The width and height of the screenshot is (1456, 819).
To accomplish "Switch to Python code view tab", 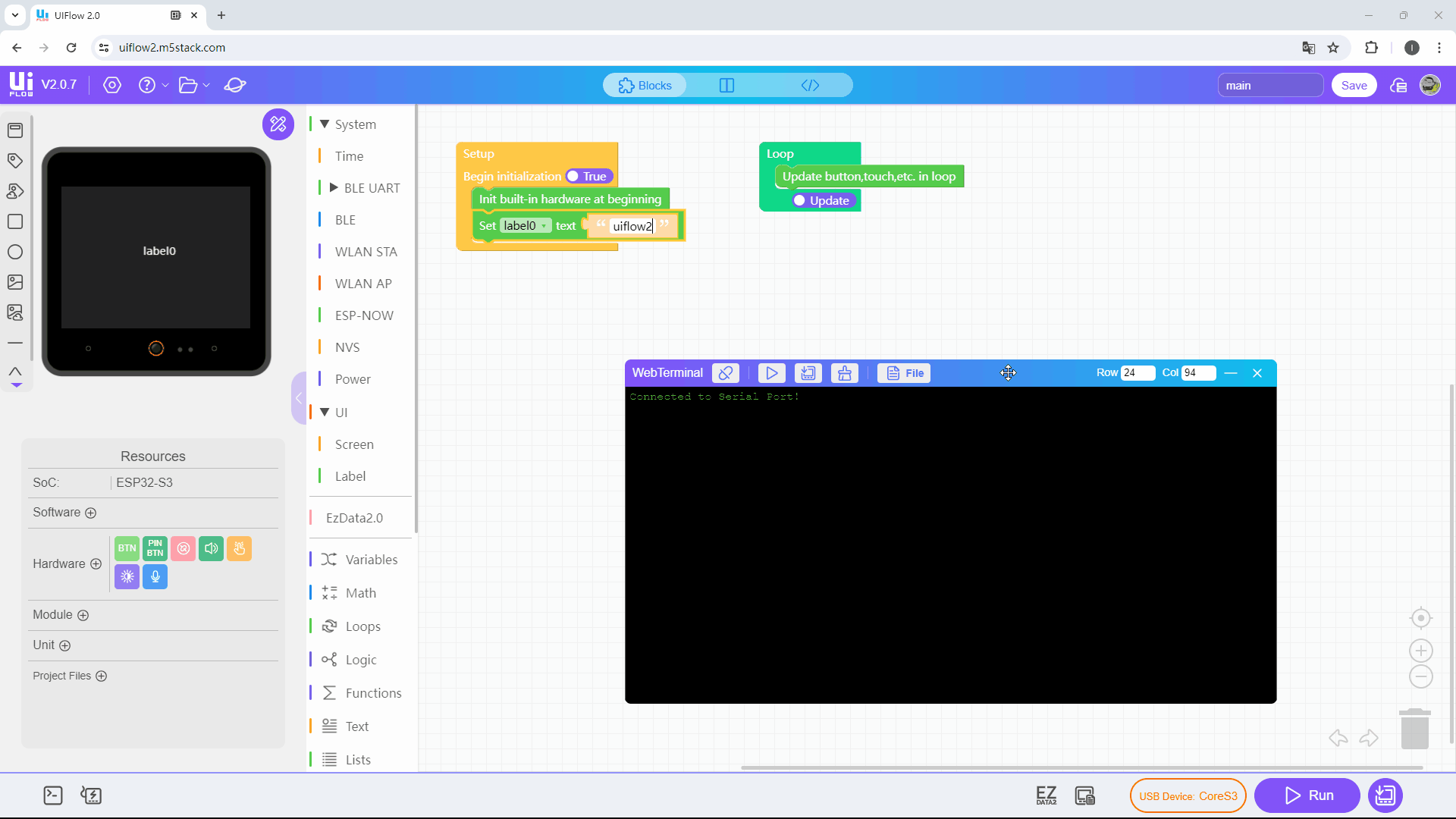I will [810, 85].
